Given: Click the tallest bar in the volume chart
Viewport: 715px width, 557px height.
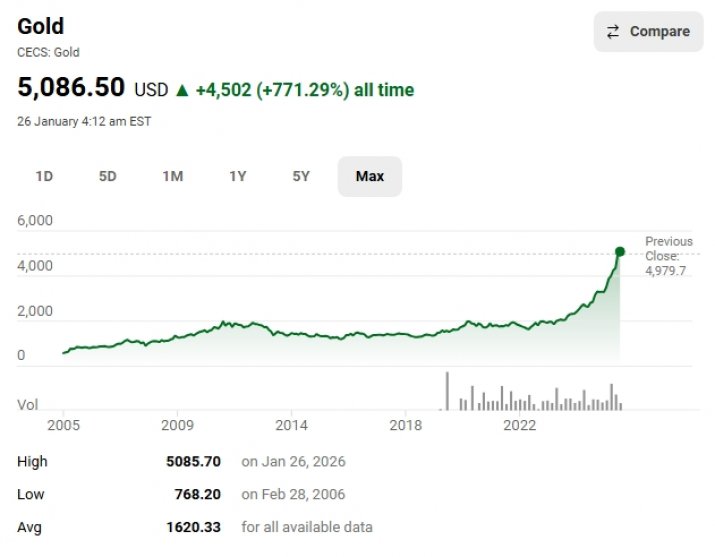Looking at the screenshot, I should pos(447,391).
